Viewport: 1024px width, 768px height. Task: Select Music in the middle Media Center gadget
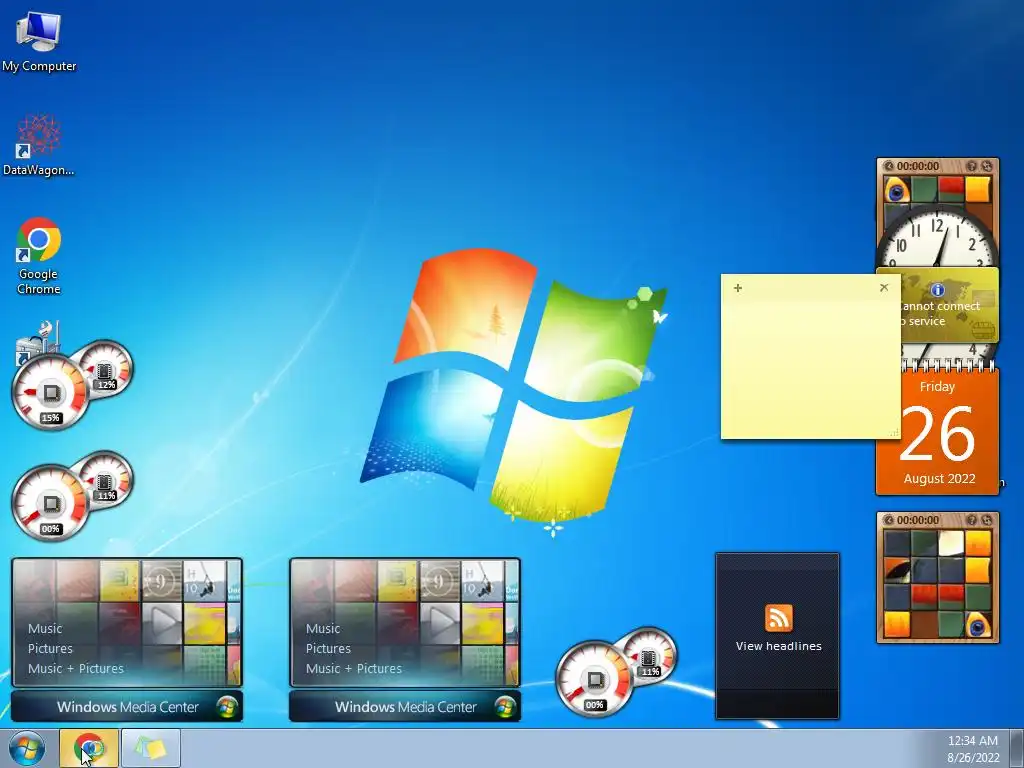point(323,628)
